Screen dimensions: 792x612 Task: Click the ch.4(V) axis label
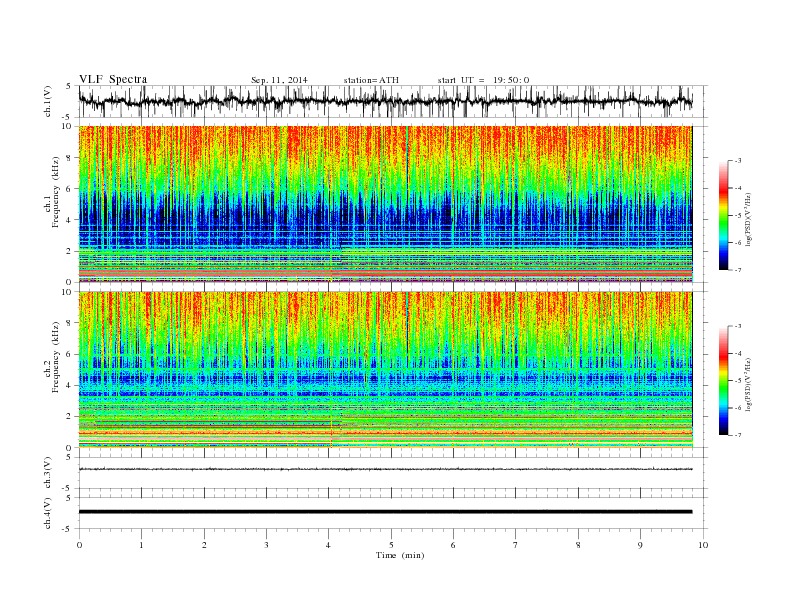point(48,513)
